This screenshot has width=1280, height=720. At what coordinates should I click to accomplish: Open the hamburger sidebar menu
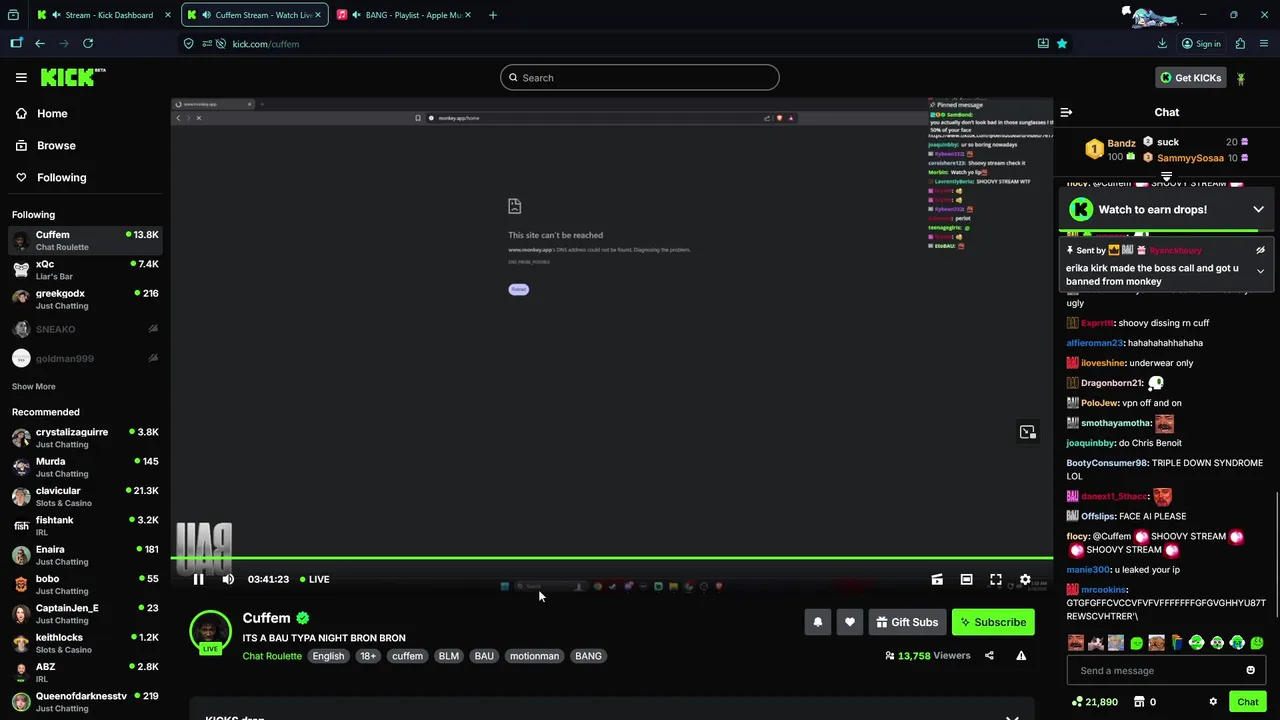click(21, 77)
